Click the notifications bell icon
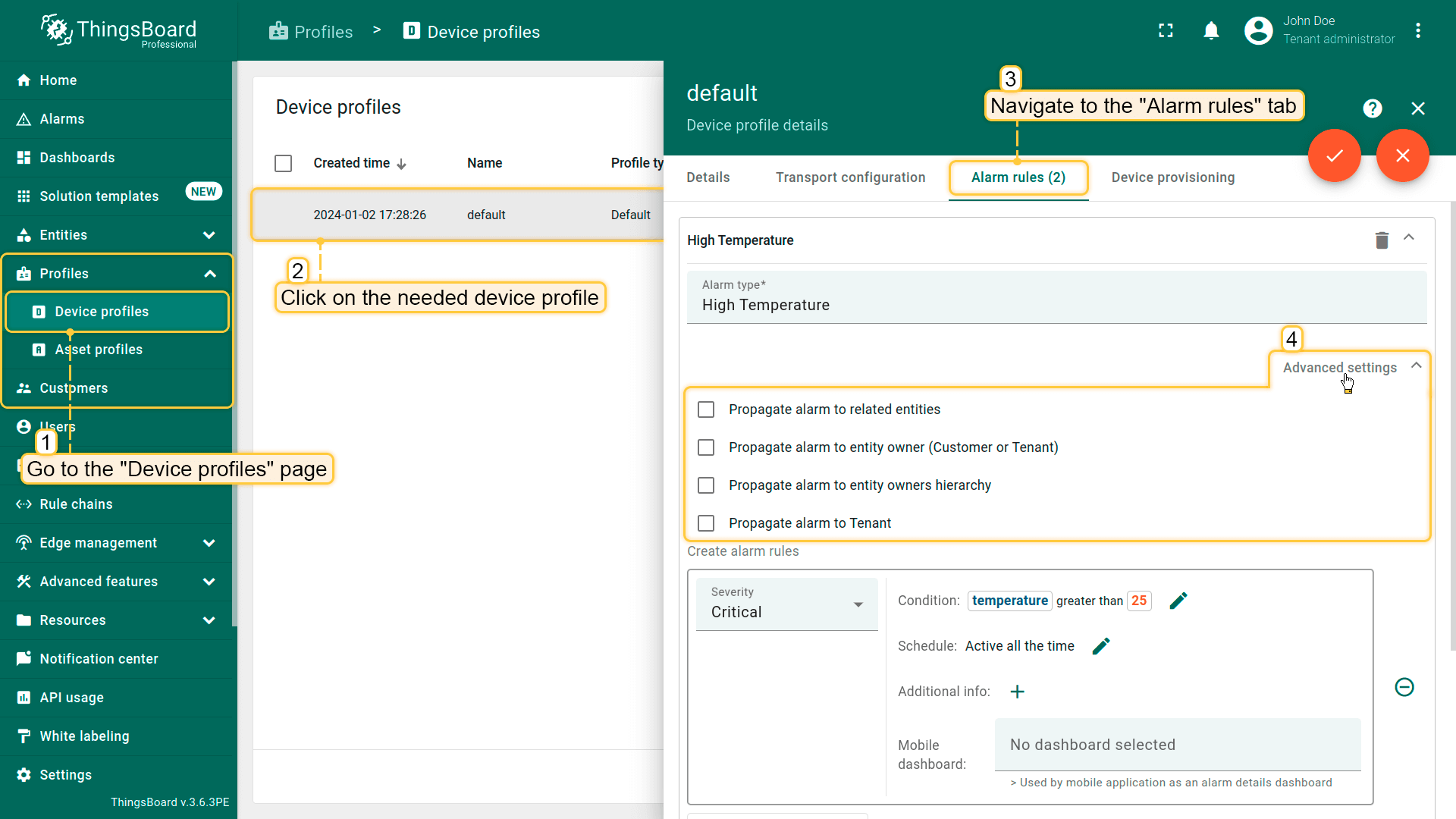The width and height of the screenshot is (1456, 819). pyautogui.click(x=1211, y=31)
